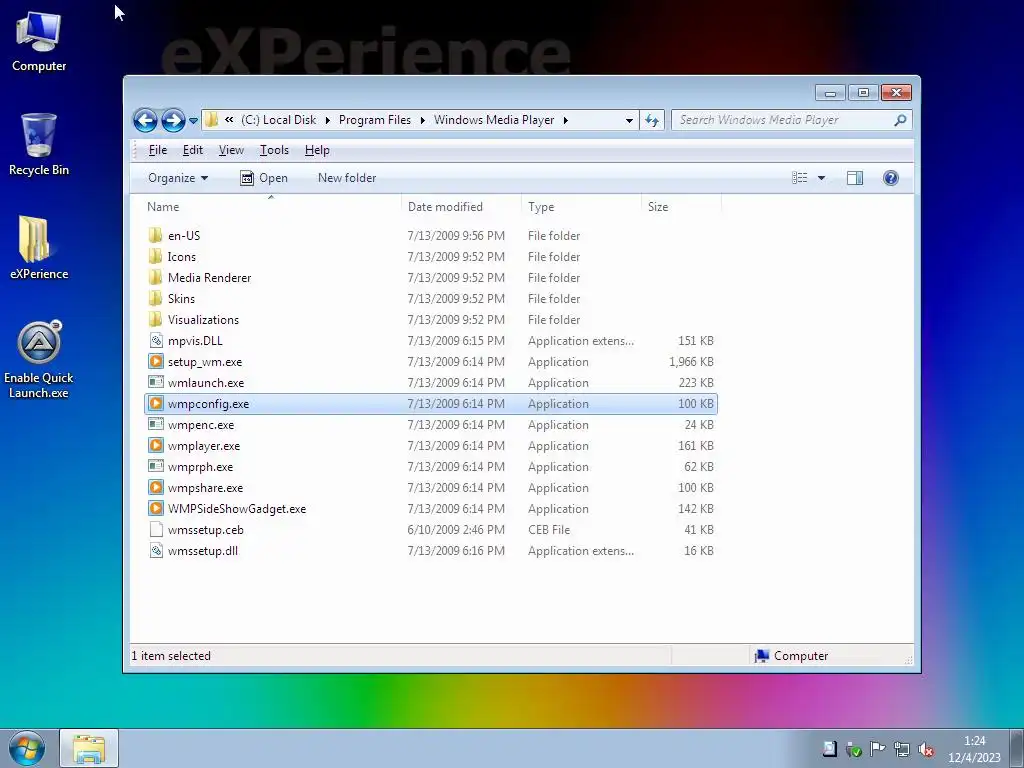This screenshot has height=768, width=1024.
Task: Go back with the Back arrow button
Action: [x=145, y=120]
